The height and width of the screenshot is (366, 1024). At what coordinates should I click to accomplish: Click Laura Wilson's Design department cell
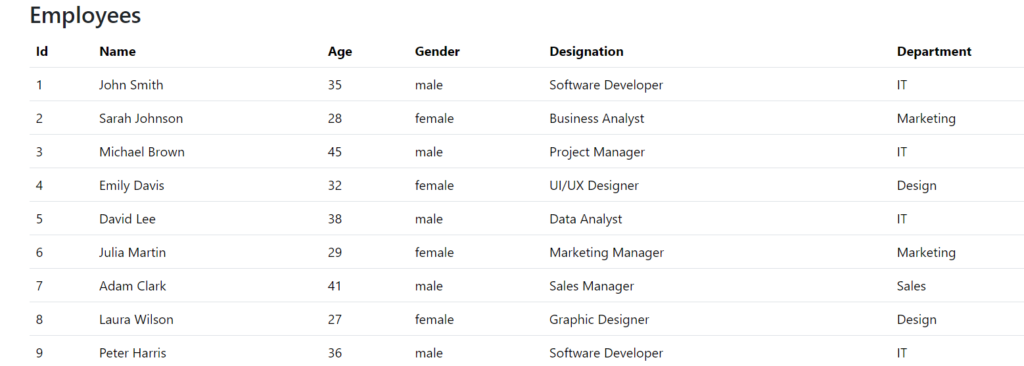click(x=917, y=320)
